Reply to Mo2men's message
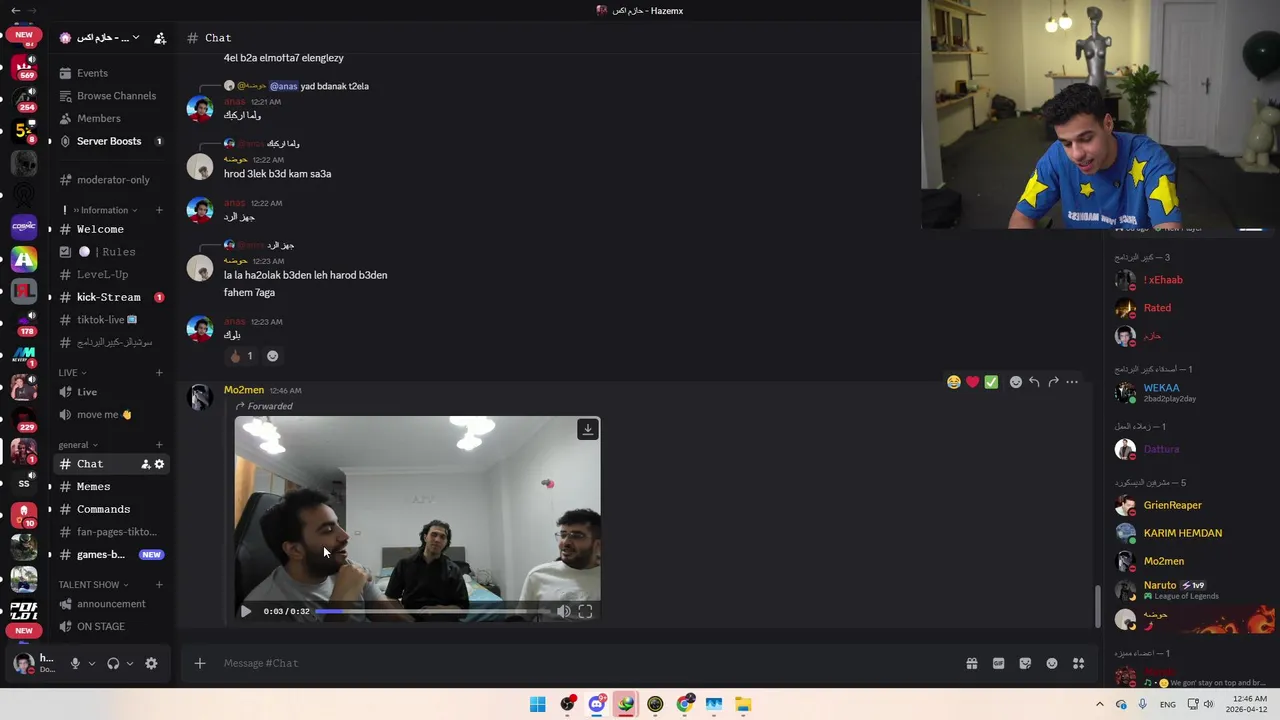The image size is (1280, 720). coord(1034,382)
